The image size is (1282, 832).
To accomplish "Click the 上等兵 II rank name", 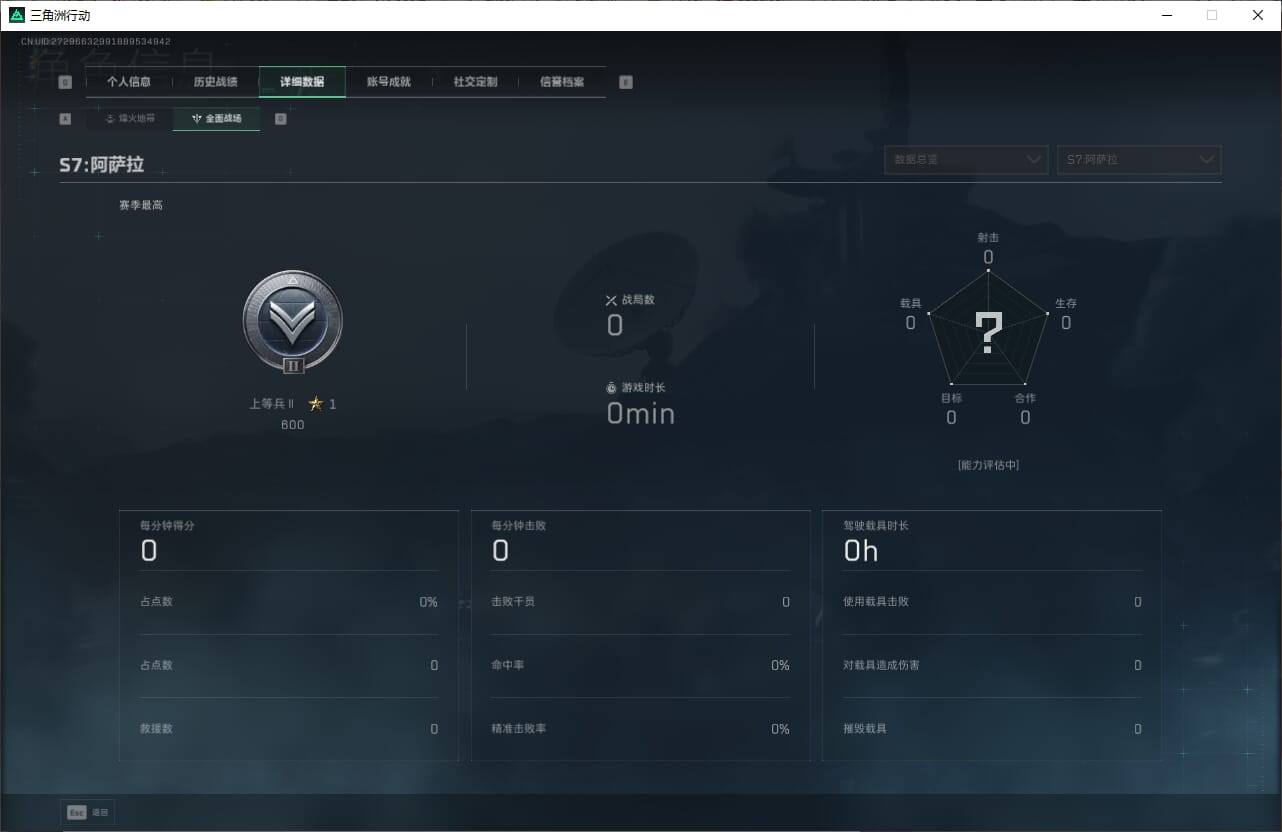I will point(271,404).
